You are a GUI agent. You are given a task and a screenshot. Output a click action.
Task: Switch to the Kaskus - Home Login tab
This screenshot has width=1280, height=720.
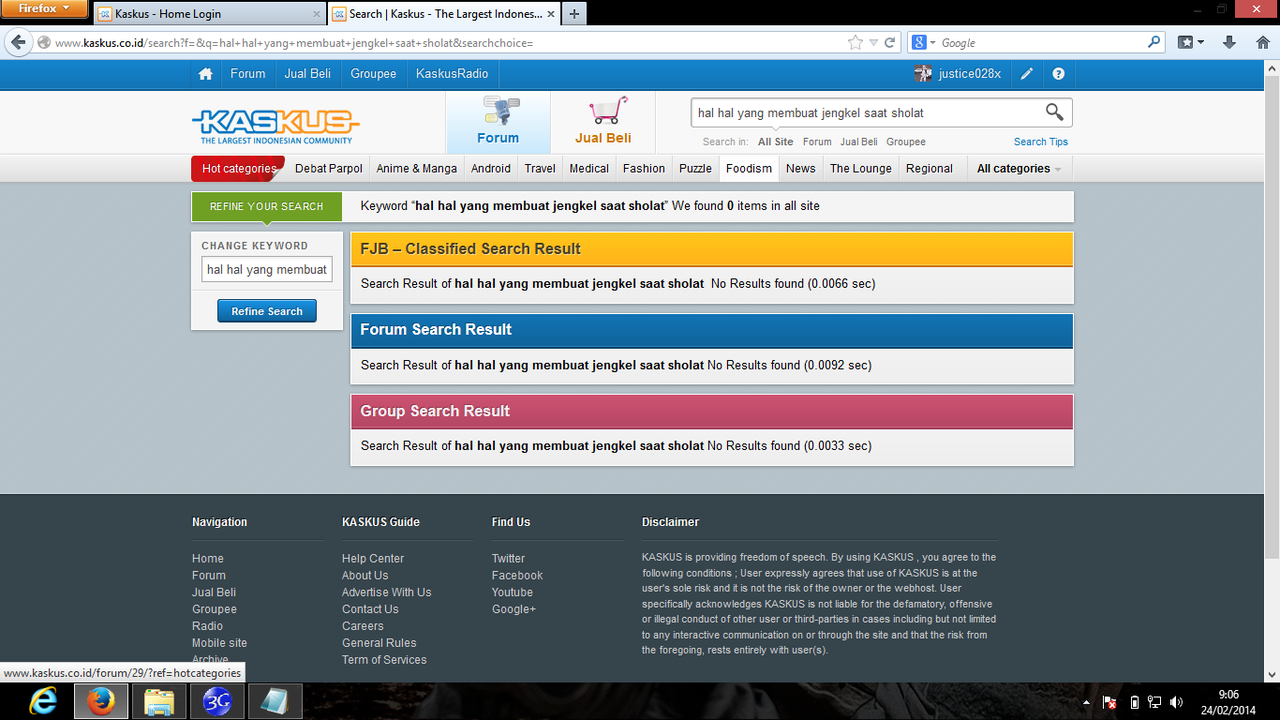tap(210, 14)
